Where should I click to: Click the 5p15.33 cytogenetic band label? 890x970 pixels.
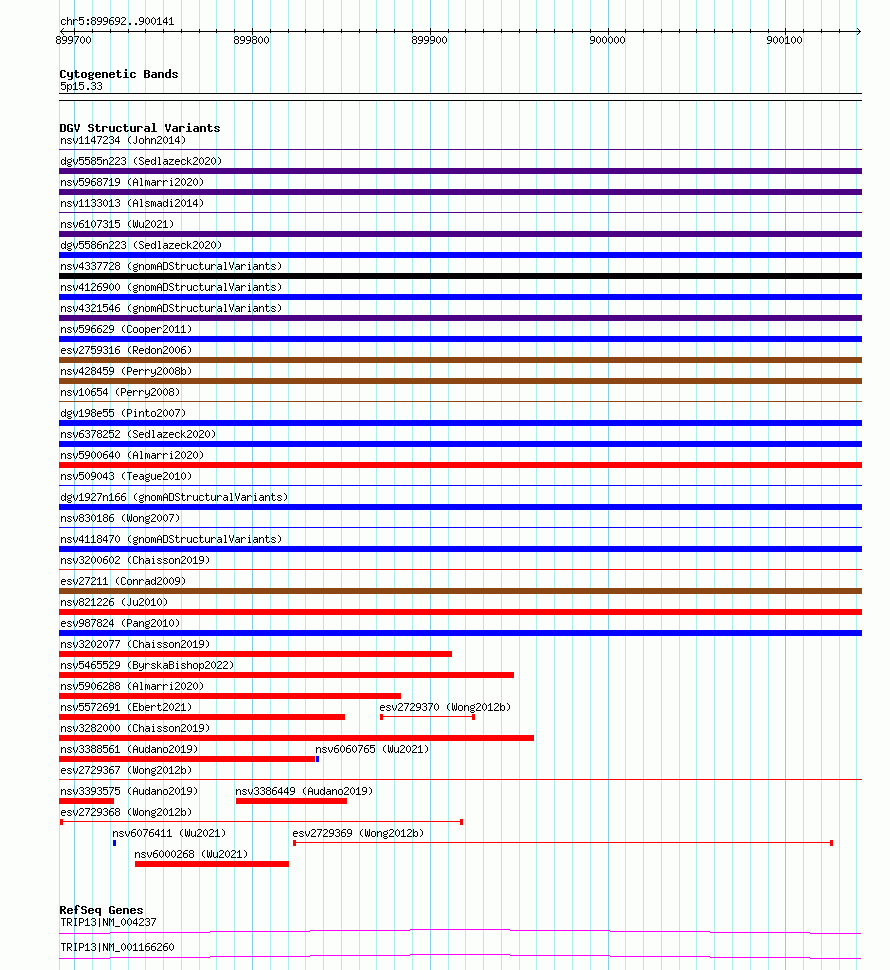(81, 87)
